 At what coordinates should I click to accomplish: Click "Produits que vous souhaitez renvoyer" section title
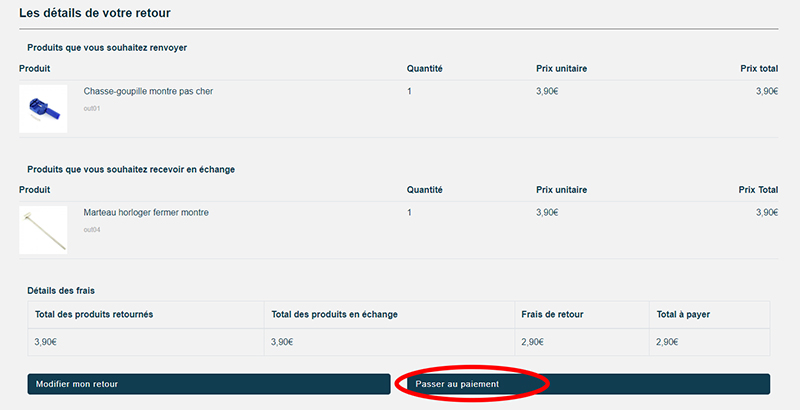[107, 48]
